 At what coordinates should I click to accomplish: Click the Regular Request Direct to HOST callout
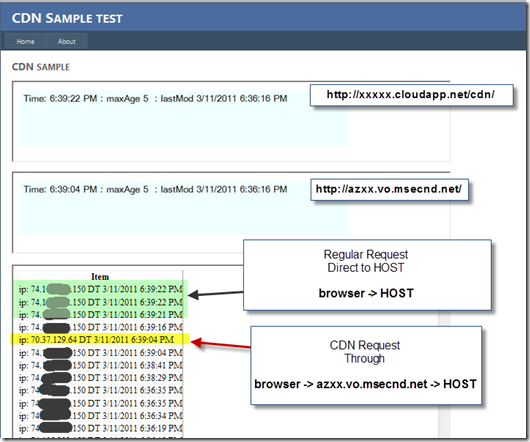367,275
